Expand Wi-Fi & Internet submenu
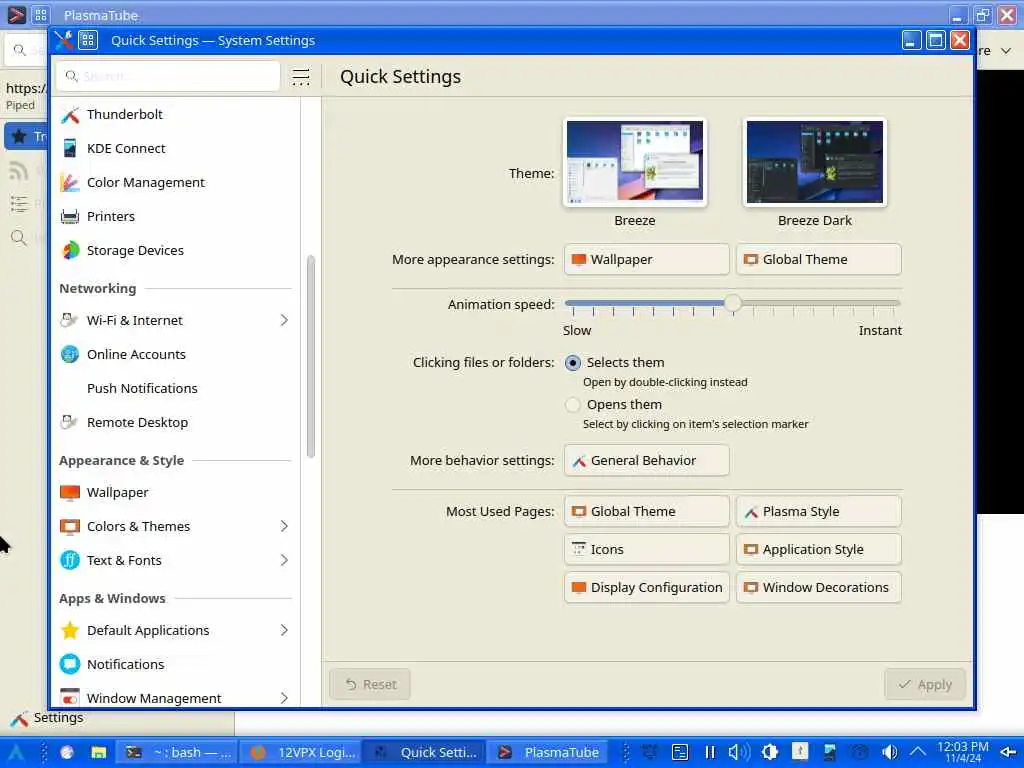 tap(284, 320)
